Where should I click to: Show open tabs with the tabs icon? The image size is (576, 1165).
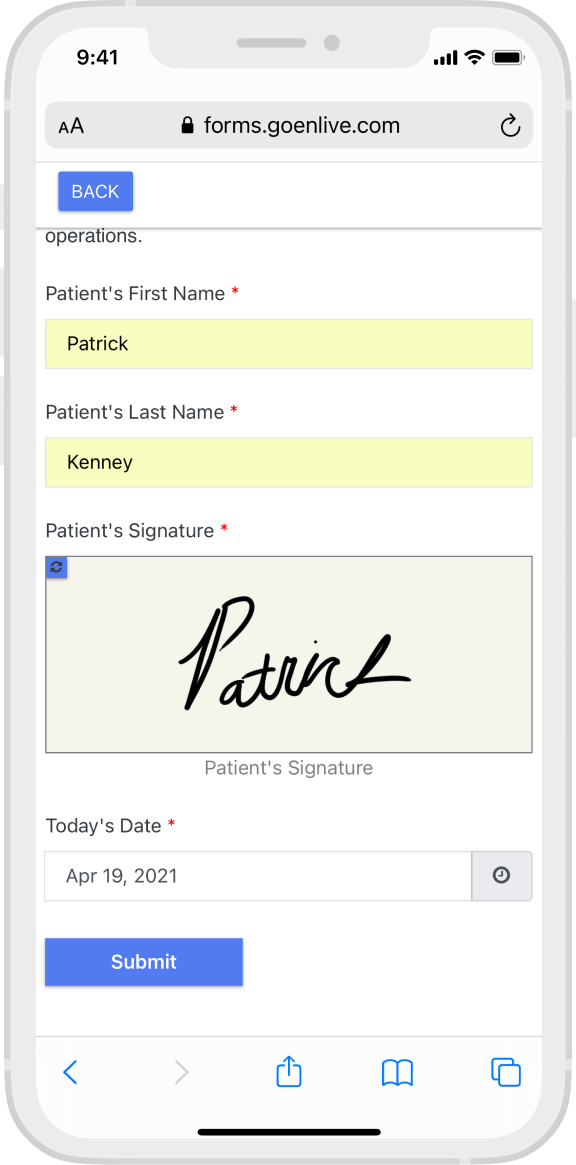point(506,1072)
